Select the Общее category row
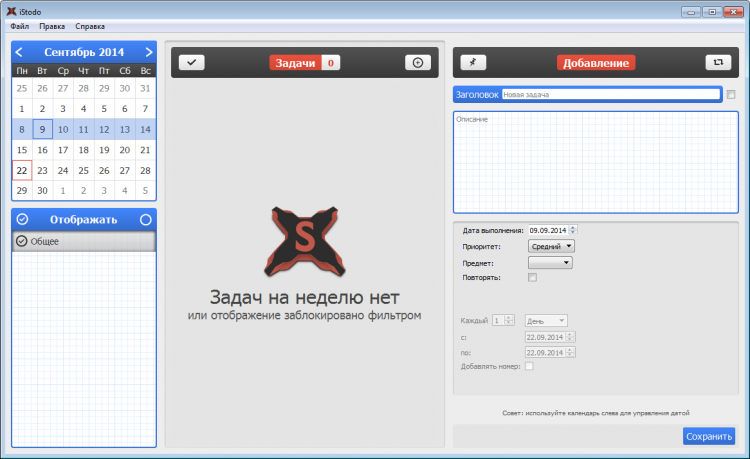Viewport: 750px width, 459px height. 84,241
